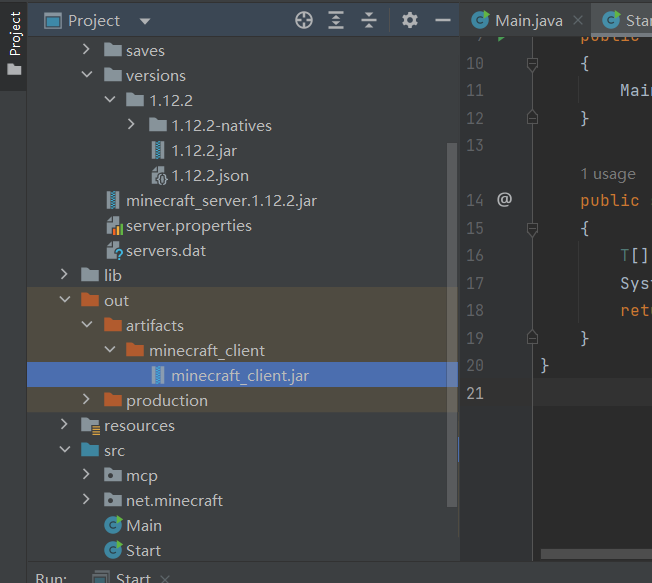Viewport: 652px width, 583px height.
Task: Click the '1 usage' inlay hint
Action: [x=608, y=174]
